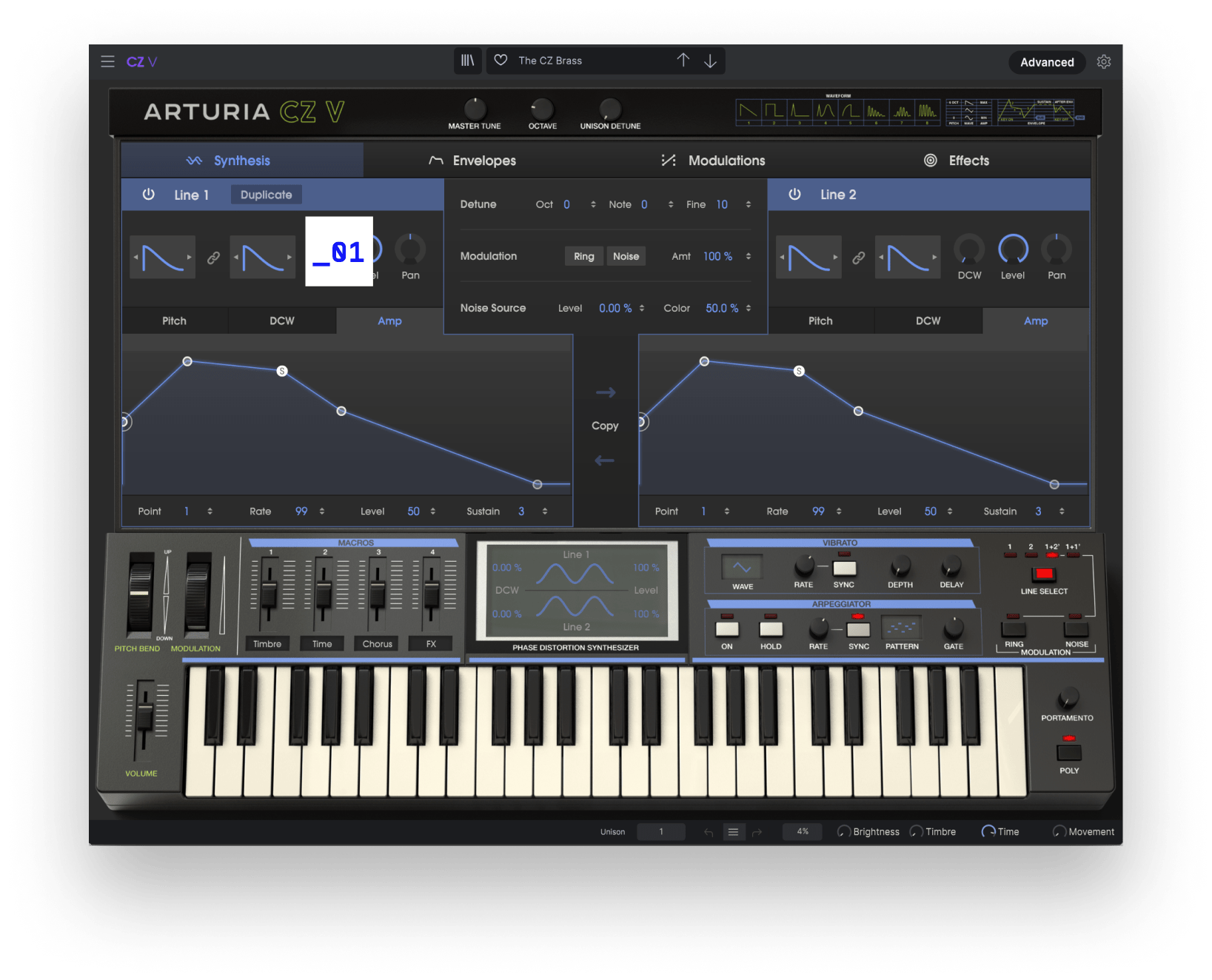Open the hamburger main menu
1212x980 pixels.
tap(107, 61)
